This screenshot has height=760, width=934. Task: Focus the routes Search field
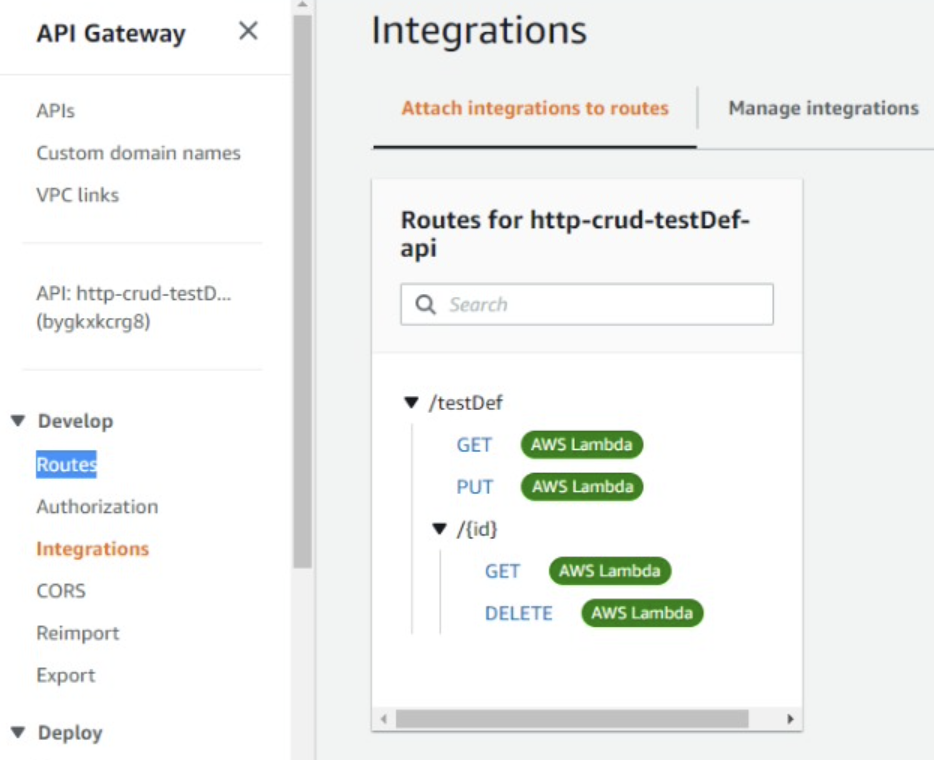click(x=587, y=304)
